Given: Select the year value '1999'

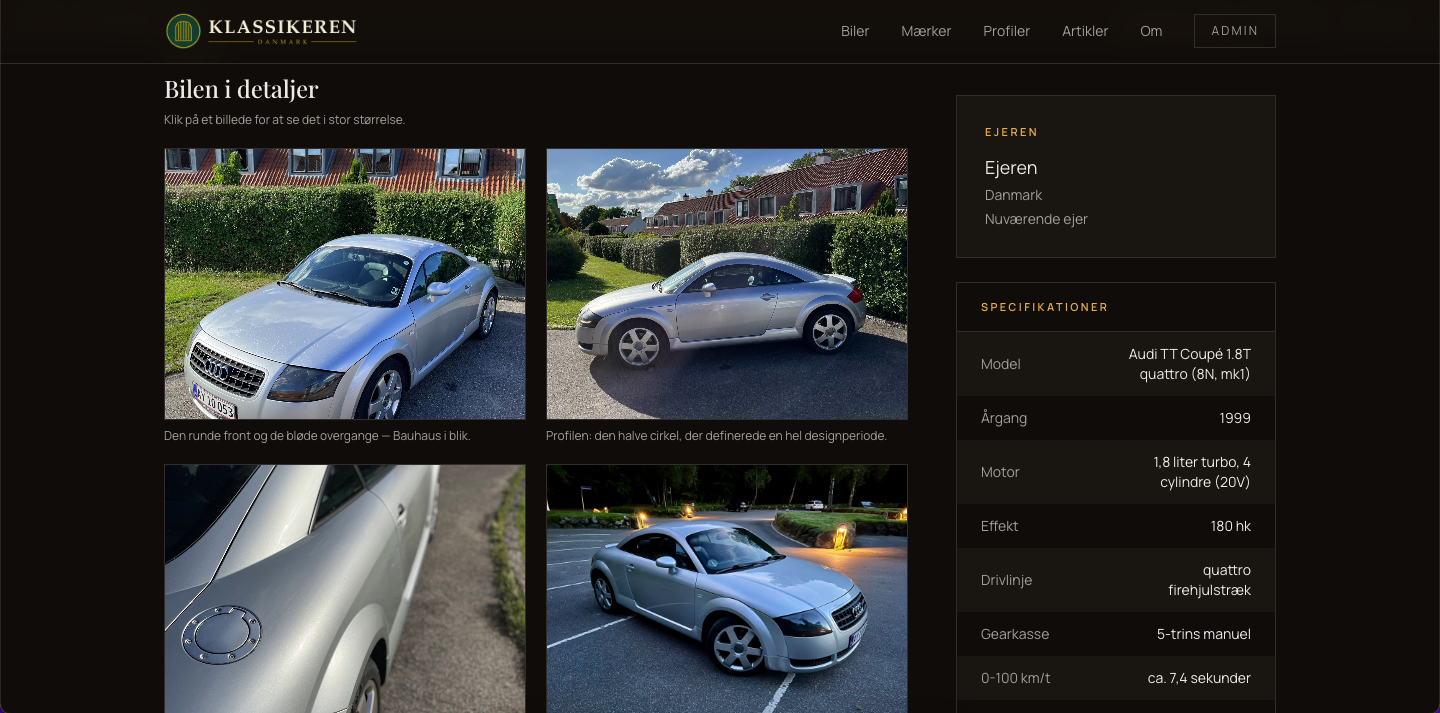Looking at the screenshot, I should [1235, 418].
